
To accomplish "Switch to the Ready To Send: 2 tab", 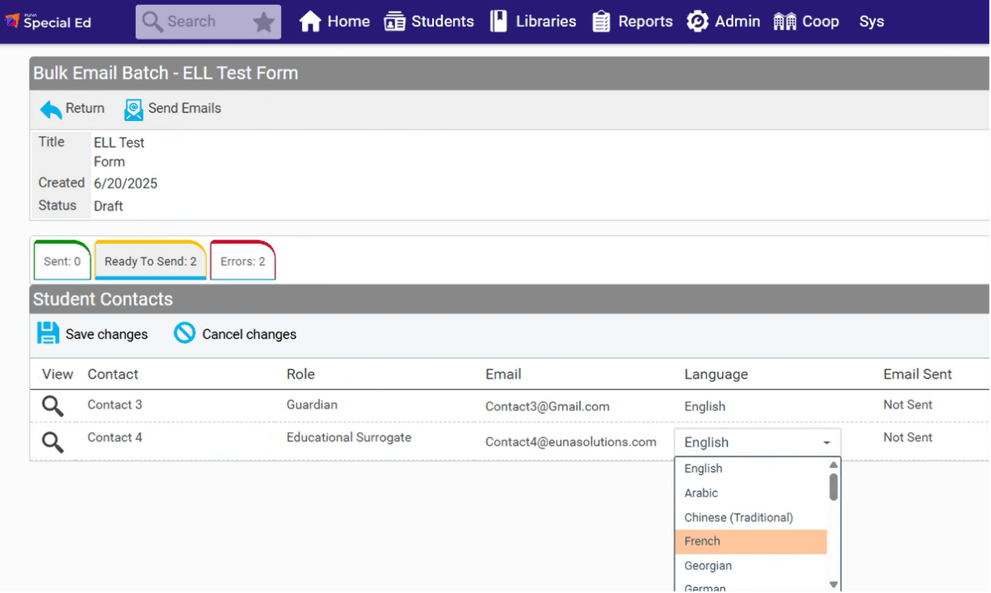I will point(150,260).
